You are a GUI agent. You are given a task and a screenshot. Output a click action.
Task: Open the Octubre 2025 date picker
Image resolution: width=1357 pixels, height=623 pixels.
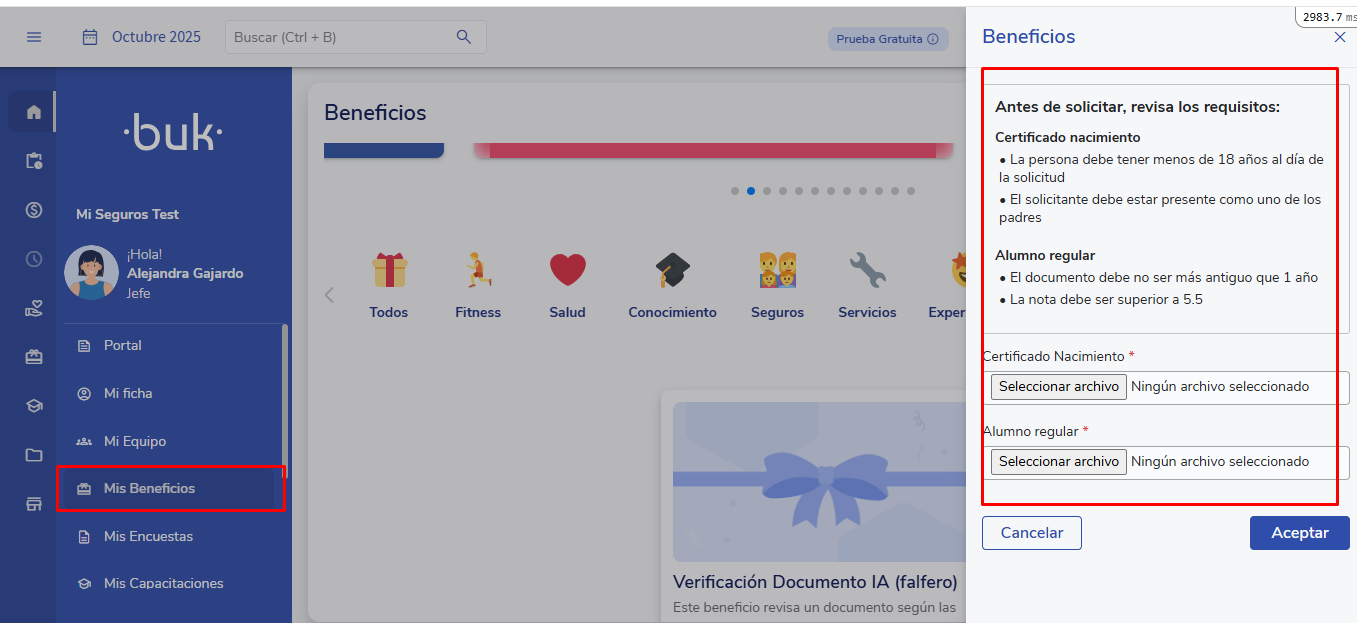click(x=141, y=37)
